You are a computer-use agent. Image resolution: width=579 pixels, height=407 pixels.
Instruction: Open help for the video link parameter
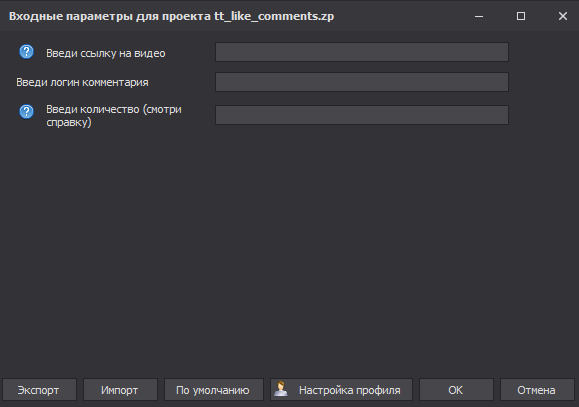[26, 52]
